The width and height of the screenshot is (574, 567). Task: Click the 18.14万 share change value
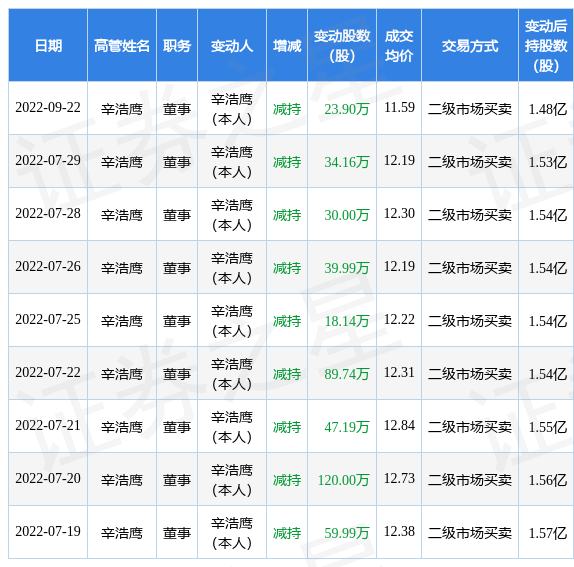pyautogui.click(x=347, y=321)
